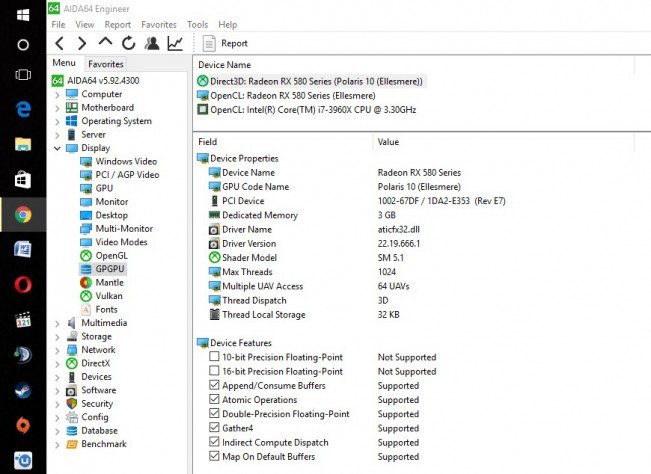Click the user profile toolbar icon
Image resolution: width=651 pixels, height=474 pixels.
coord(152,43)
